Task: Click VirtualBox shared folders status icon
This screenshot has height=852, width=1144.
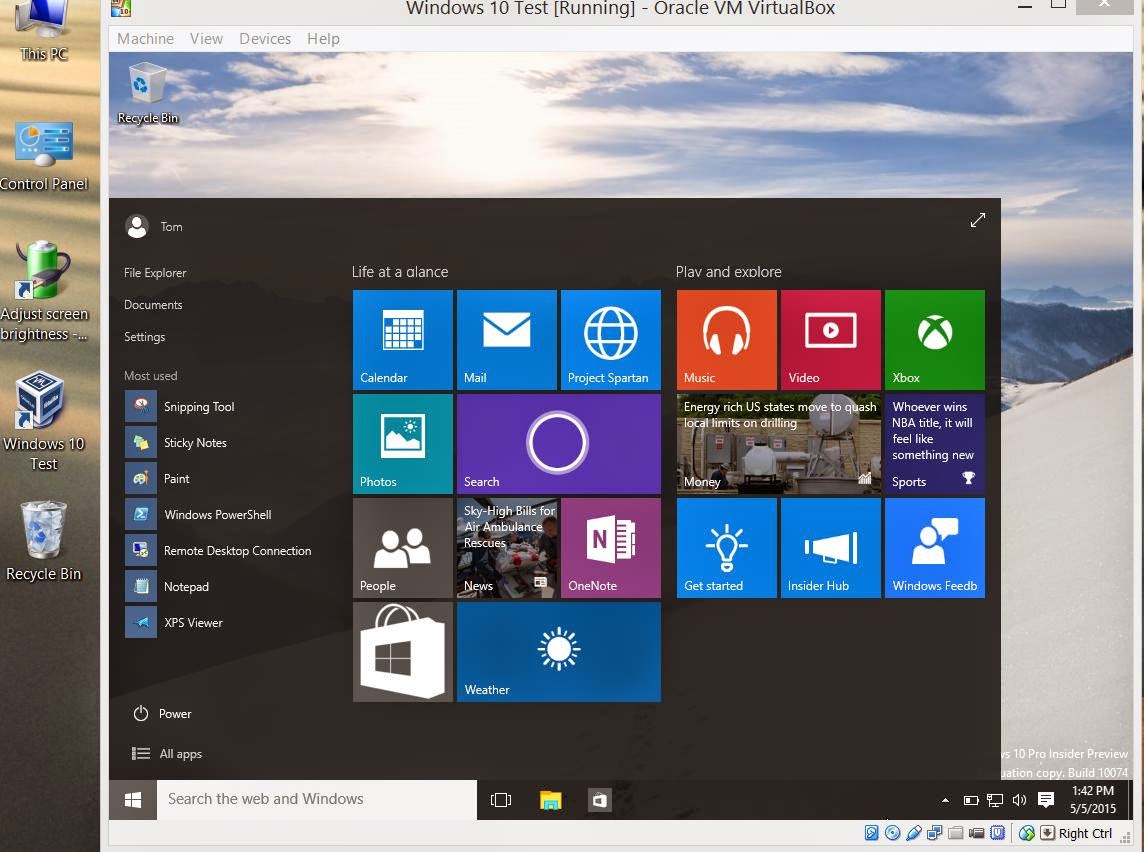Action: click(956, 833)
